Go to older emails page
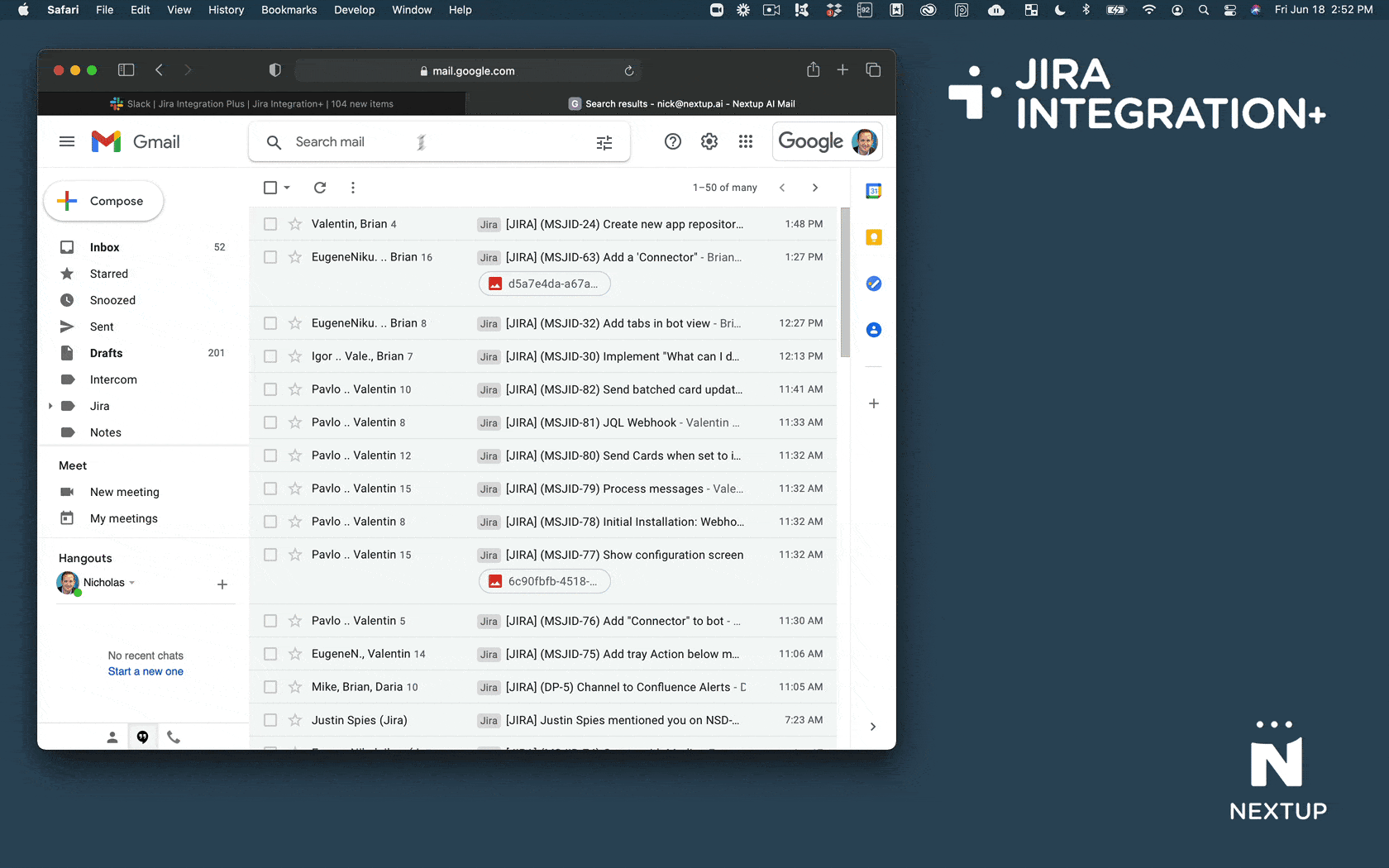 tap(815, 188)
